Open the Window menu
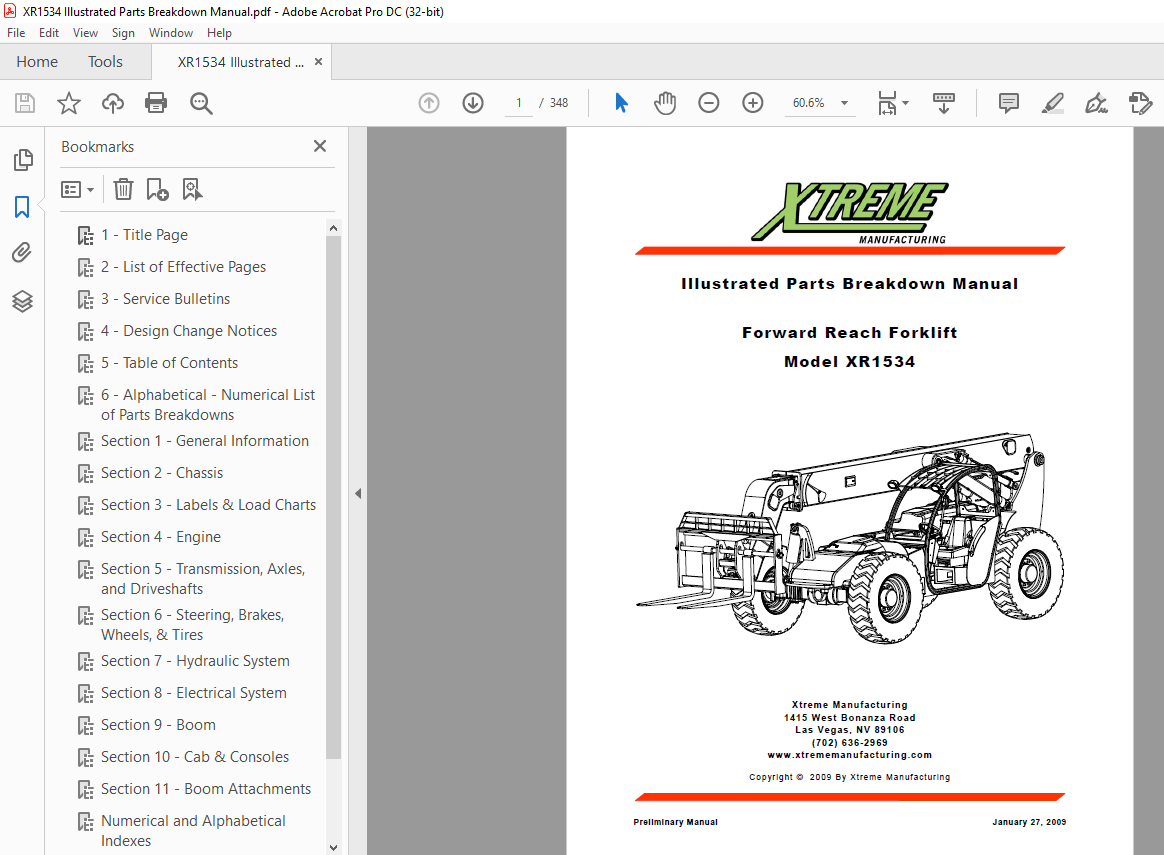Viewport: 1164px width, 855px height. click(x=171, y=33)
